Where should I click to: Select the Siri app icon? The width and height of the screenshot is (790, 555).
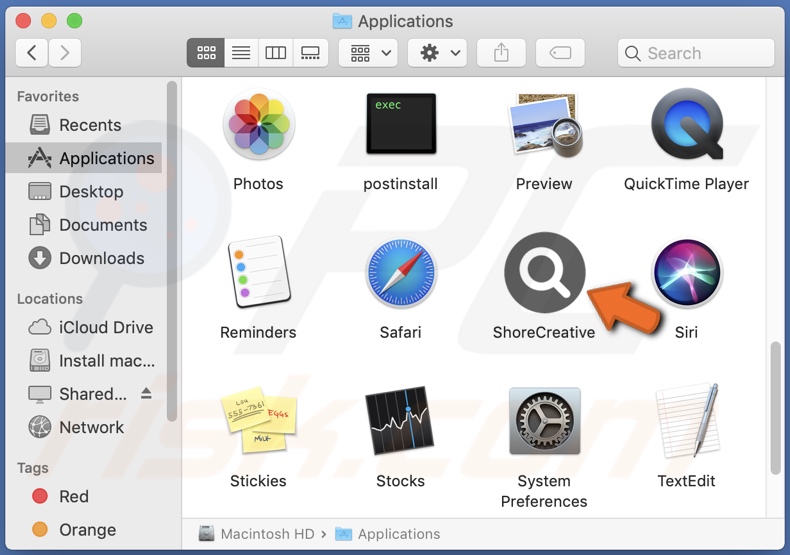pyautogui.click(x=687, y=272)
